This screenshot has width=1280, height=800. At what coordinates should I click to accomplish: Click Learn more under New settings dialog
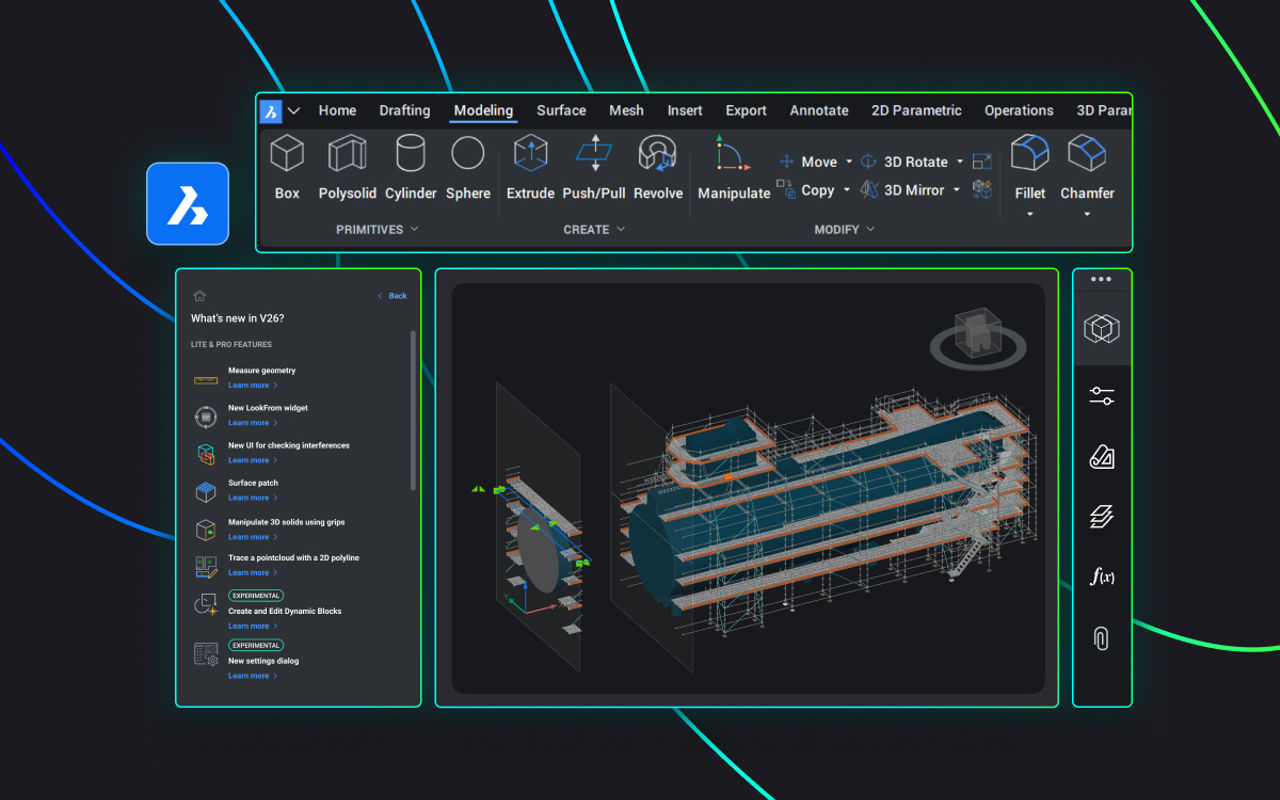252,676
